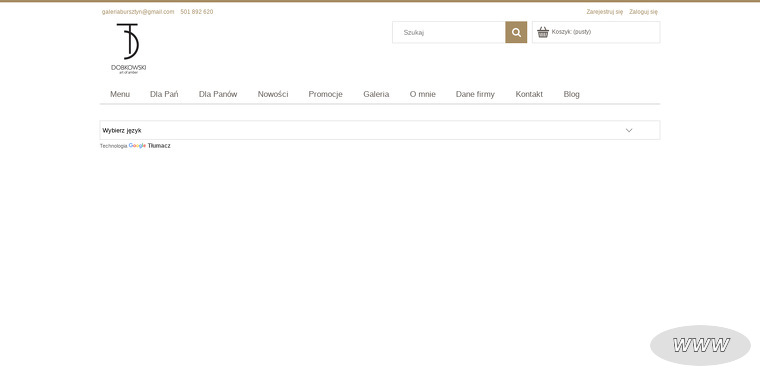Click the Dobkowski logo

(128, 48)
